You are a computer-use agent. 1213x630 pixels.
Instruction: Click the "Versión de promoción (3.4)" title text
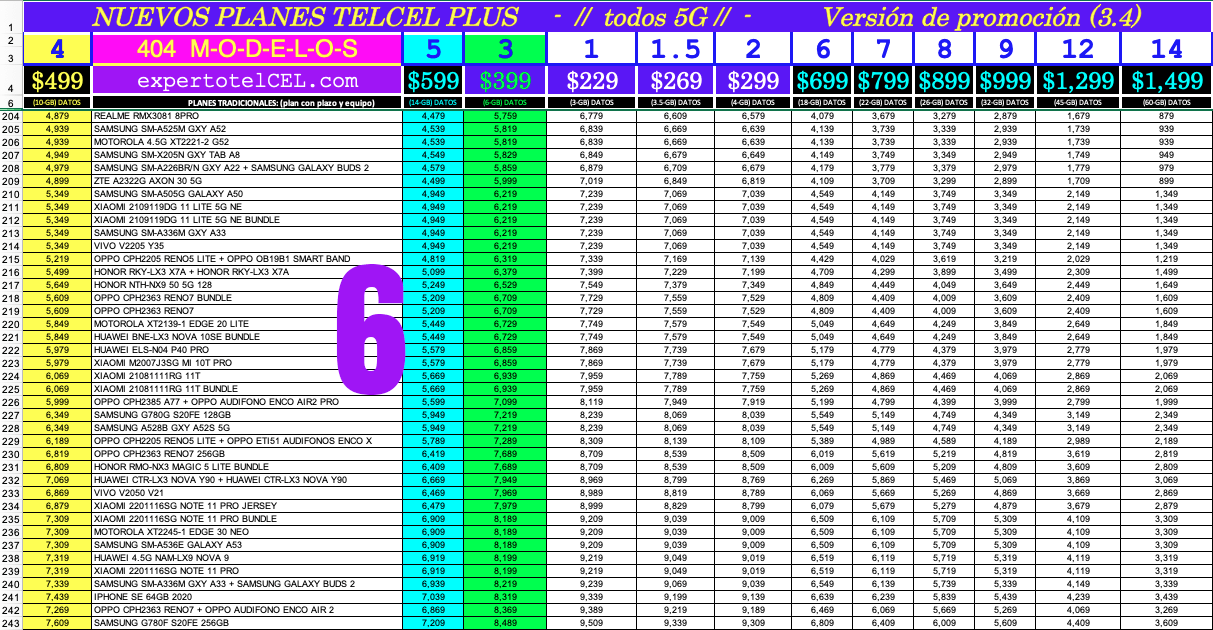[980, 16]
